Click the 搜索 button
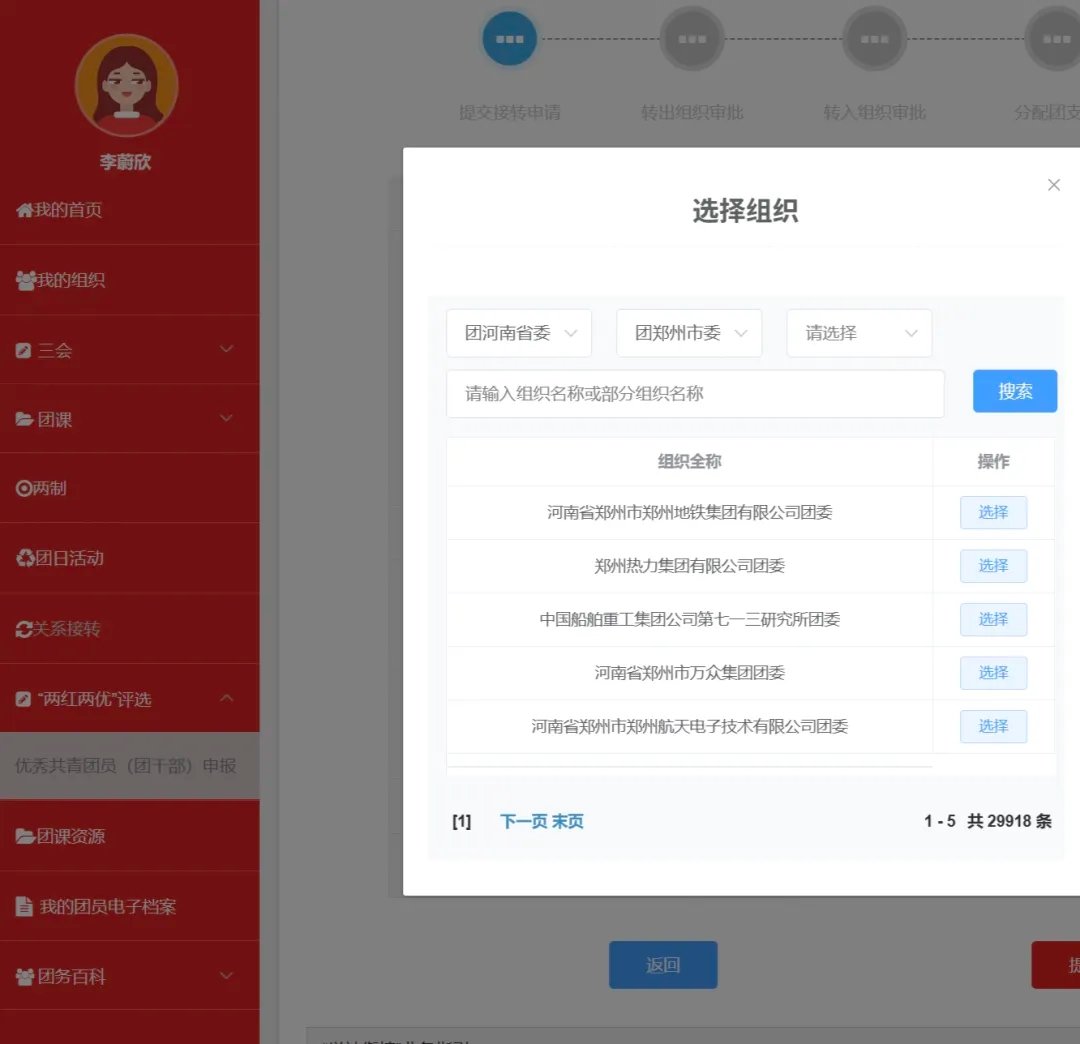 [x=1014, y=392]
